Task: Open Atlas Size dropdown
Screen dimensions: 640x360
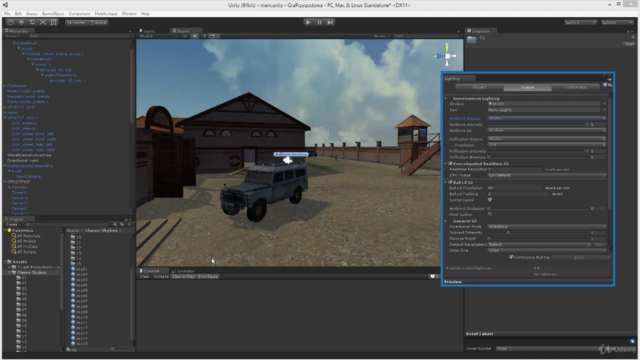Action: 547,250
